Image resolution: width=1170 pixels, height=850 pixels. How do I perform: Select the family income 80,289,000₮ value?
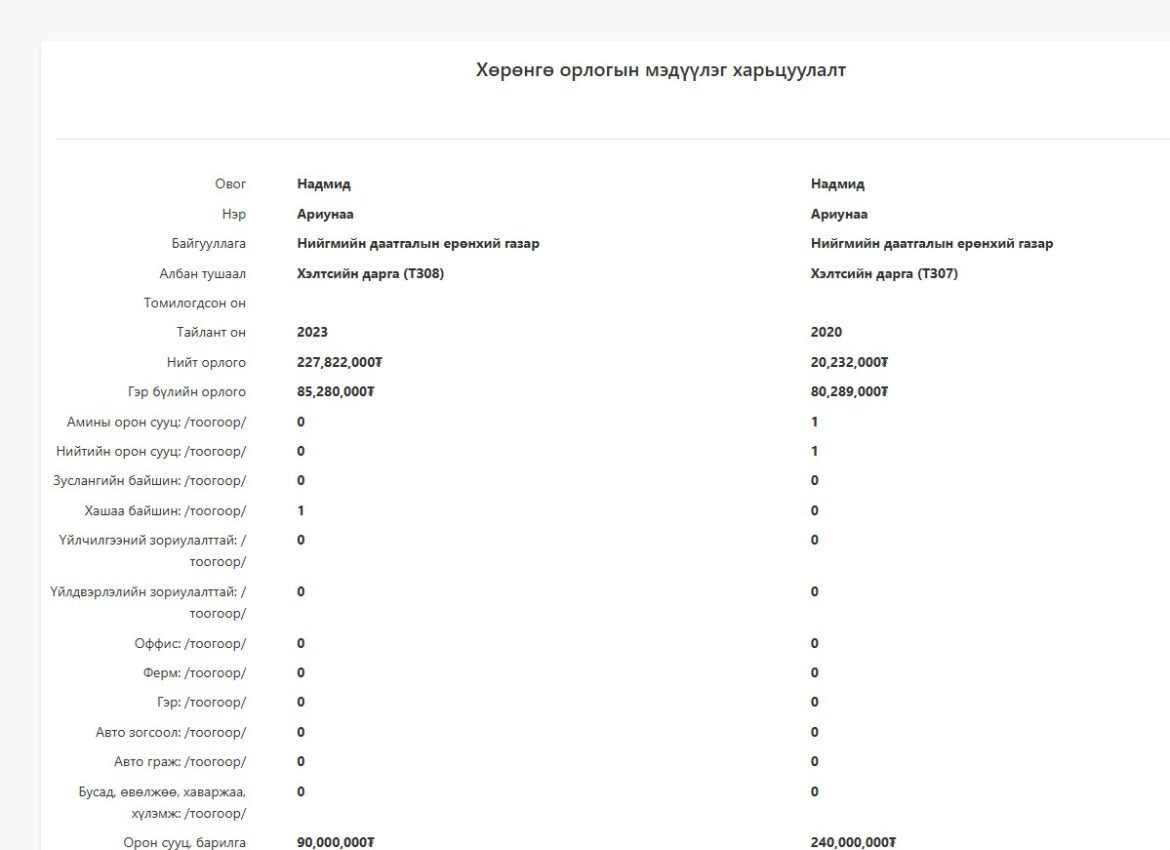(849, 392)
